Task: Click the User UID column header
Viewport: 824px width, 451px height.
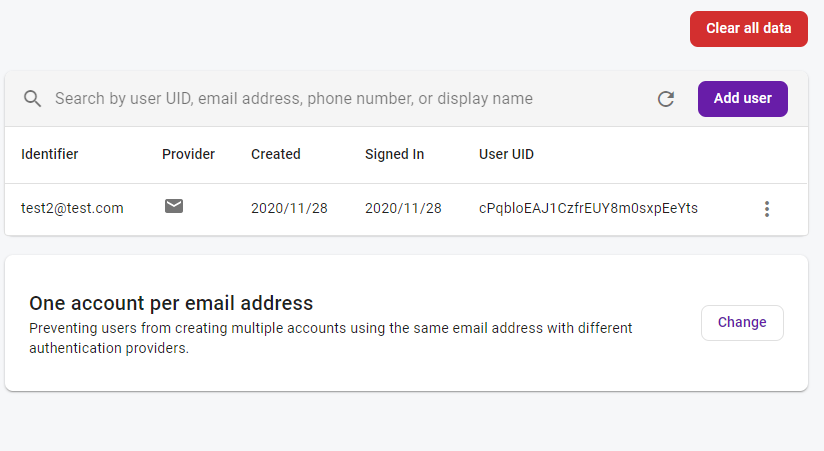Action: pos(506,154)
